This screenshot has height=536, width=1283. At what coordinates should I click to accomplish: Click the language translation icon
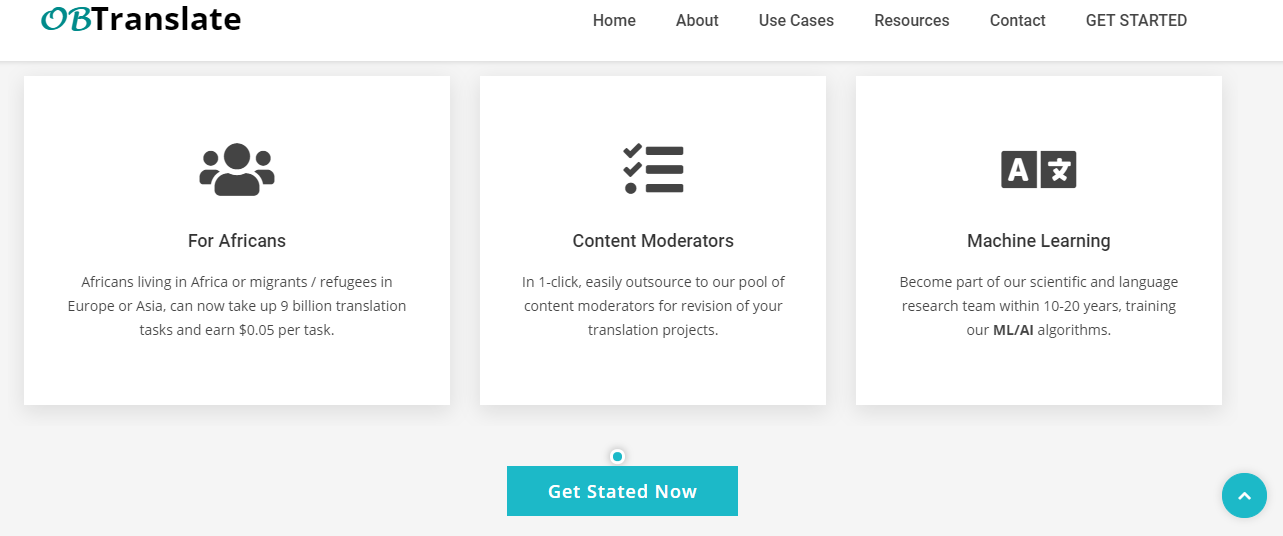(1038, 170)
